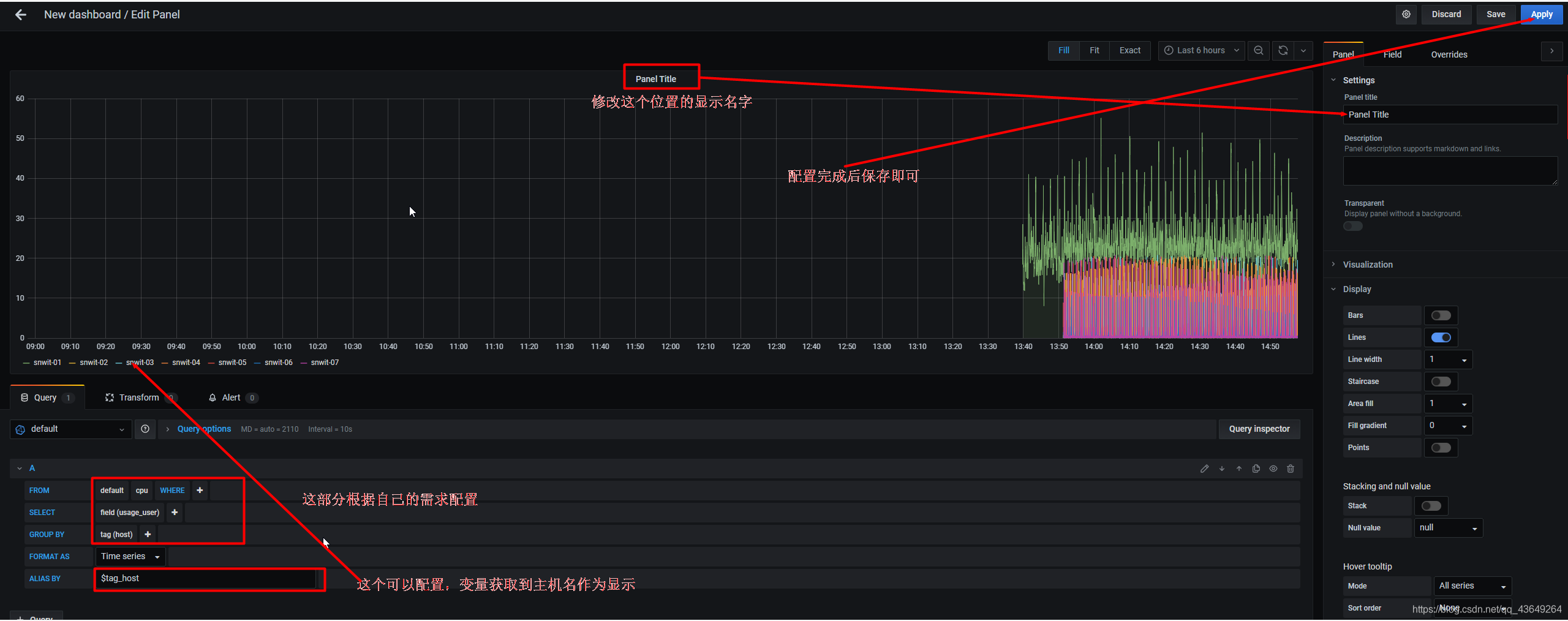Zoom out time range magnifier icon
The width and height of the screenshot is (1568, 621).
(1259, 50)
